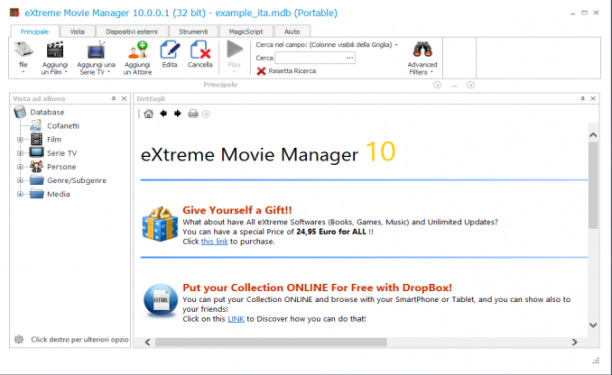Click the LINK about DropBox

[x=236, y=319]
